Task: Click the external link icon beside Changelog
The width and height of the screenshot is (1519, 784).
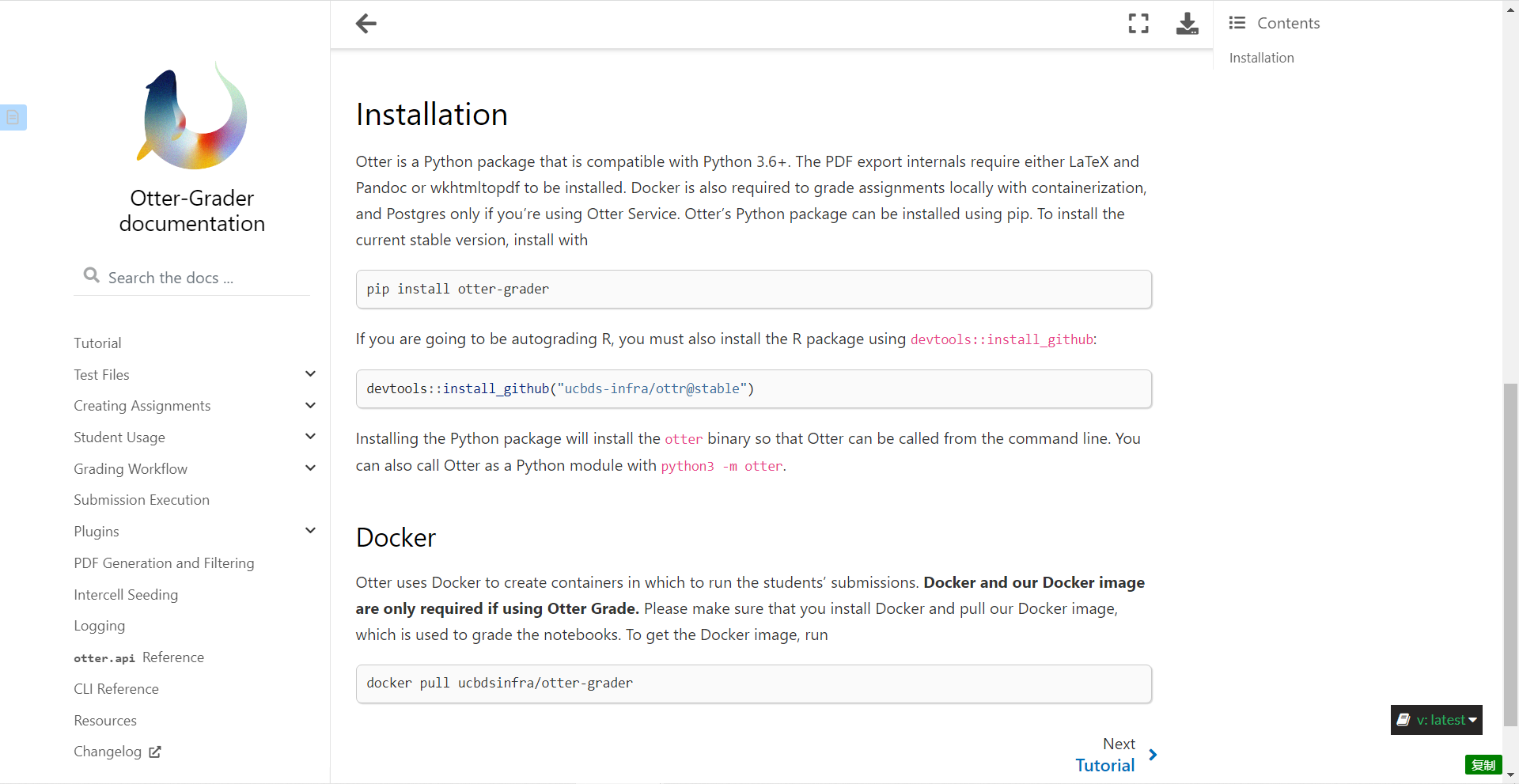Action: tap(155, 752)
